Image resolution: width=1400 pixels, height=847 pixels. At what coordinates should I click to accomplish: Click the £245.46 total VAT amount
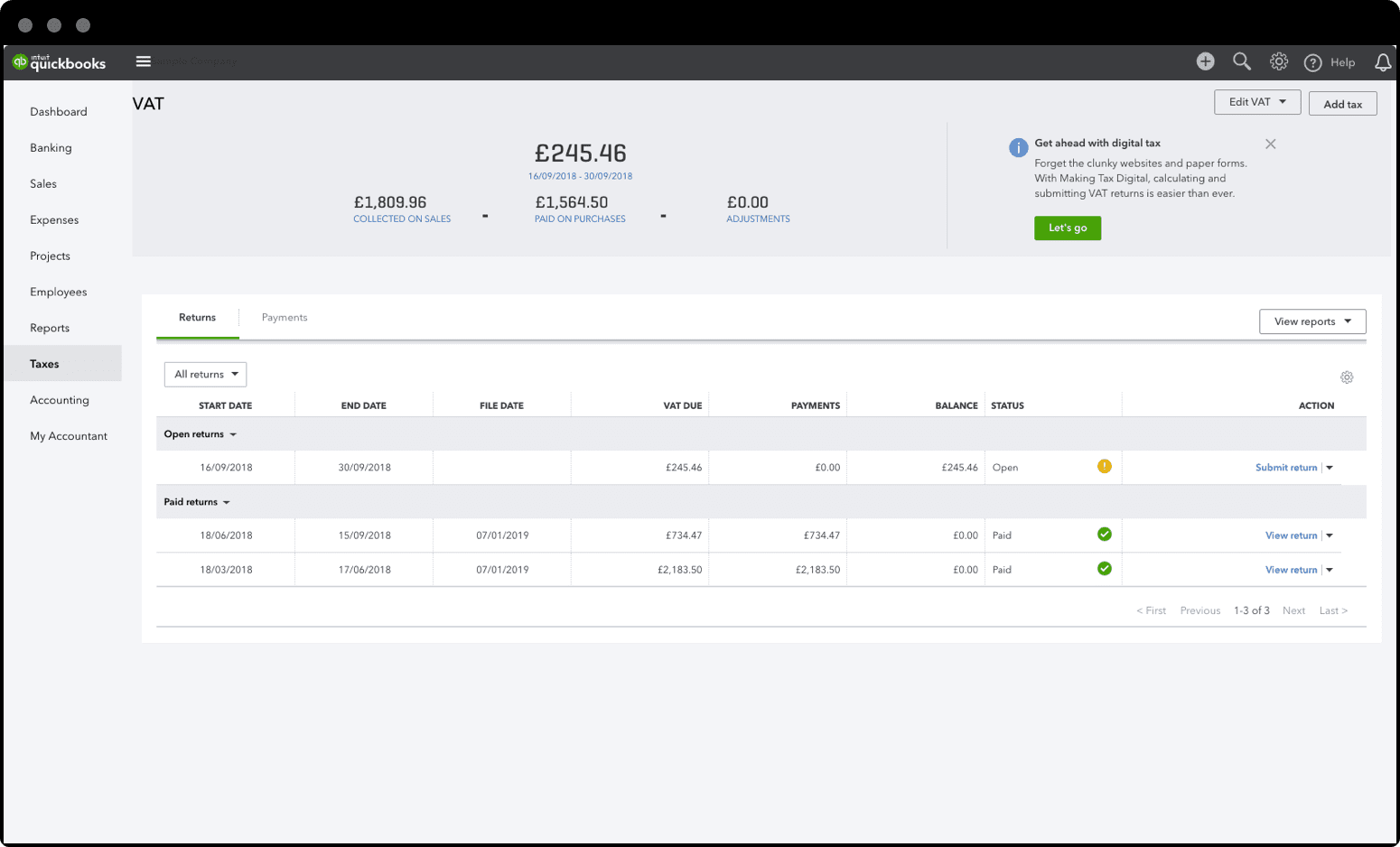click(580, 153)
